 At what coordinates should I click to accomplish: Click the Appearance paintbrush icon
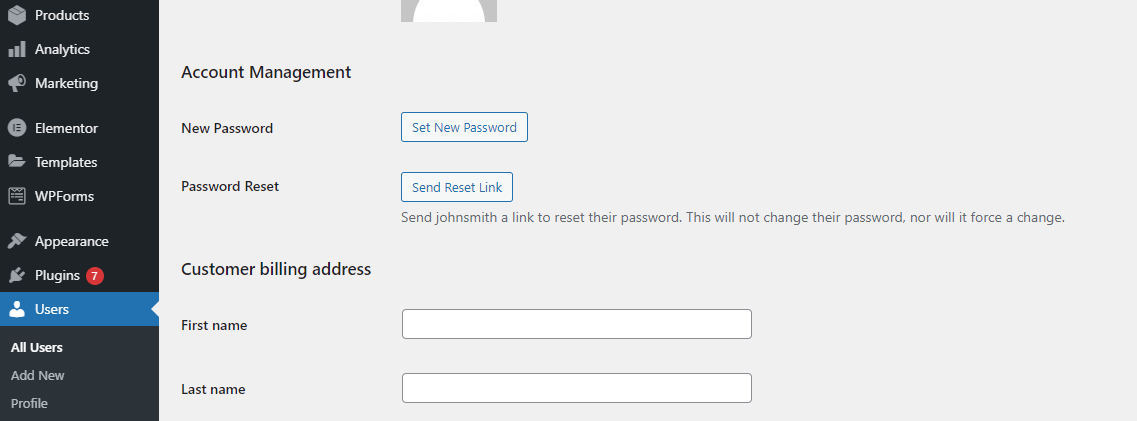[17, 241]
